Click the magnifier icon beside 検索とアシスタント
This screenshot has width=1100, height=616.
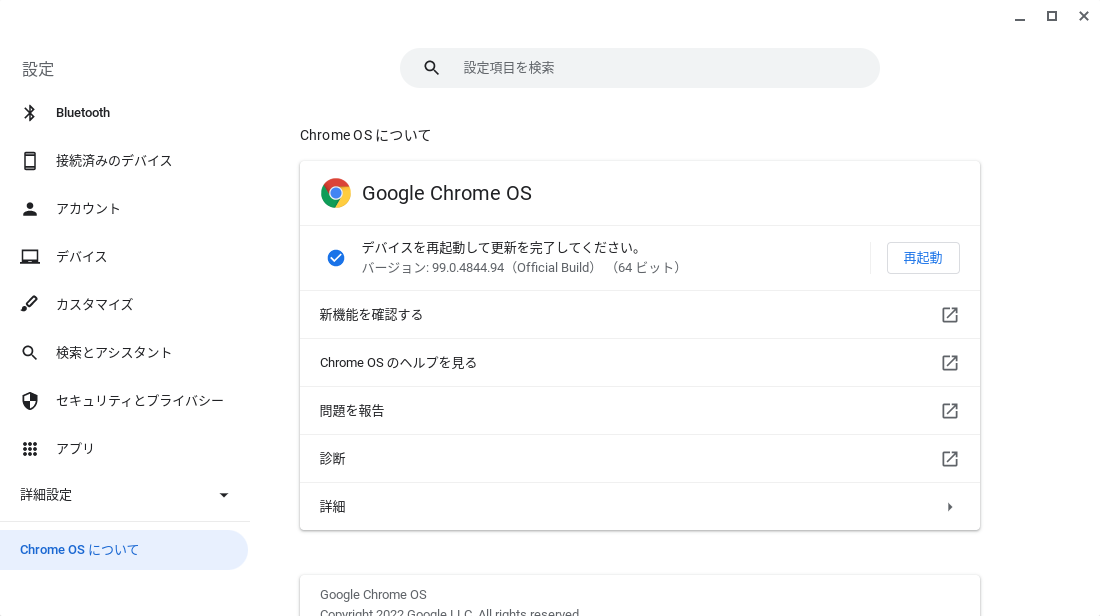(x=29, y=353)
